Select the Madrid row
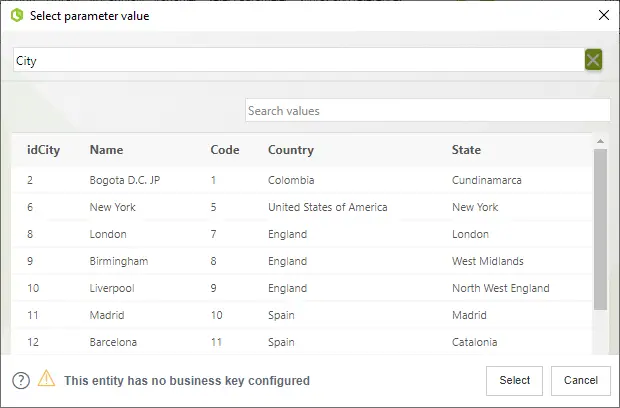This screenshot has width=620, height=408. pos(302,315)
